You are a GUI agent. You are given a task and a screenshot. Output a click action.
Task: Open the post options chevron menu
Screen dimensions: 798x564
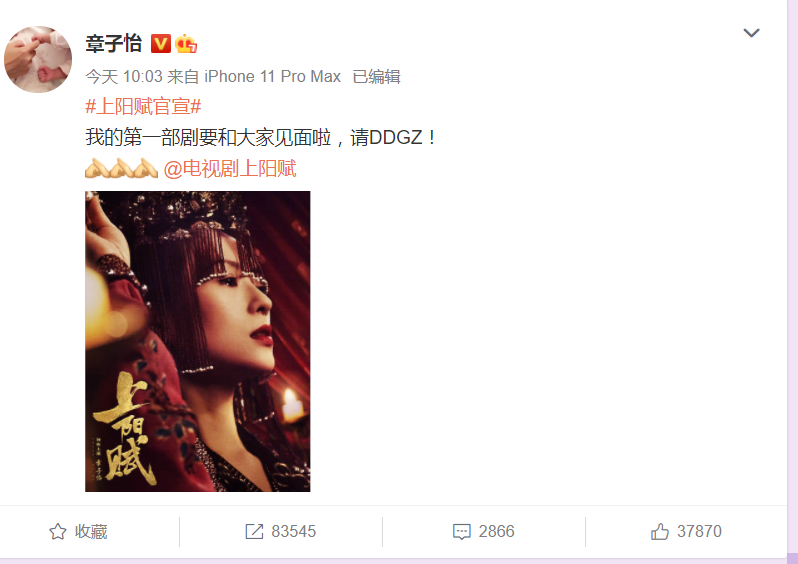751,33
